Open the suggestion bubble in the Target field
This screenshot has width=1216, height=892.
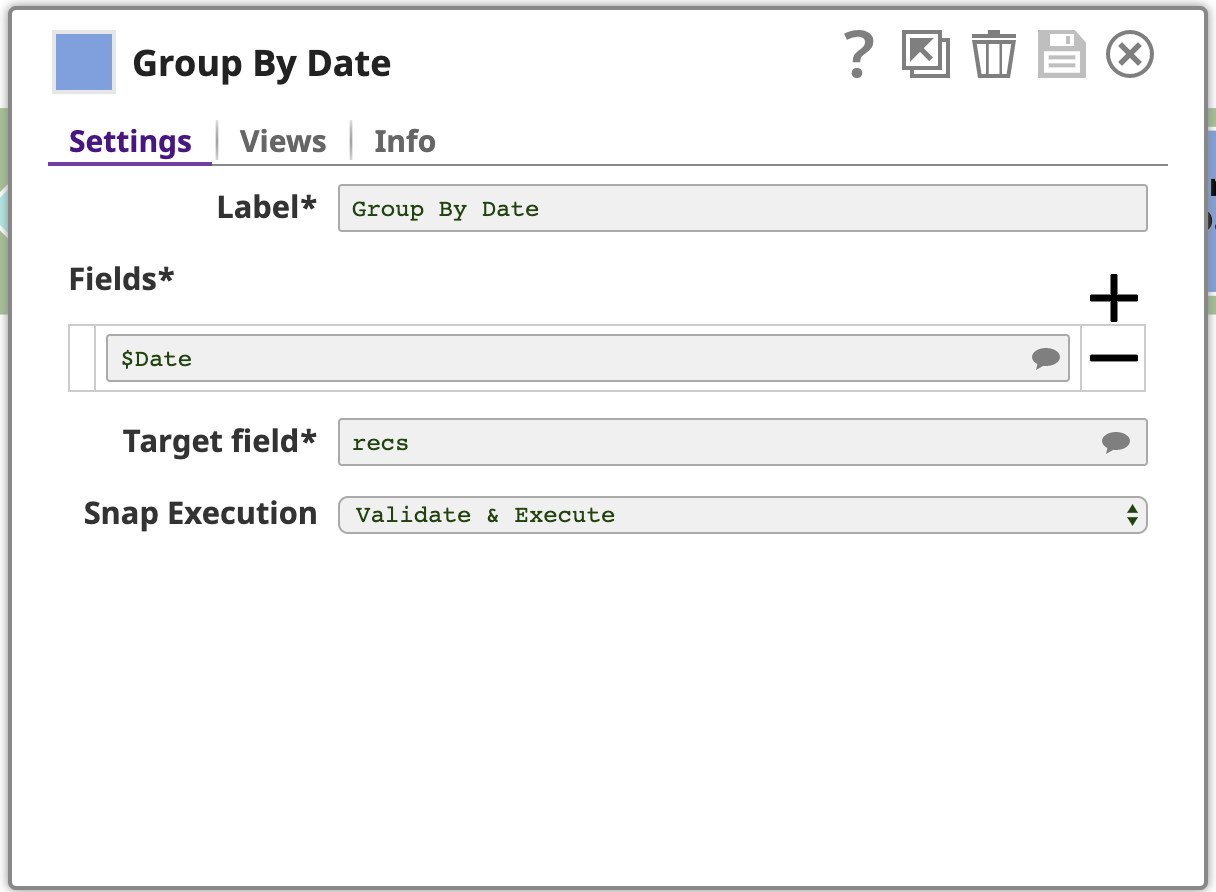1116,443
